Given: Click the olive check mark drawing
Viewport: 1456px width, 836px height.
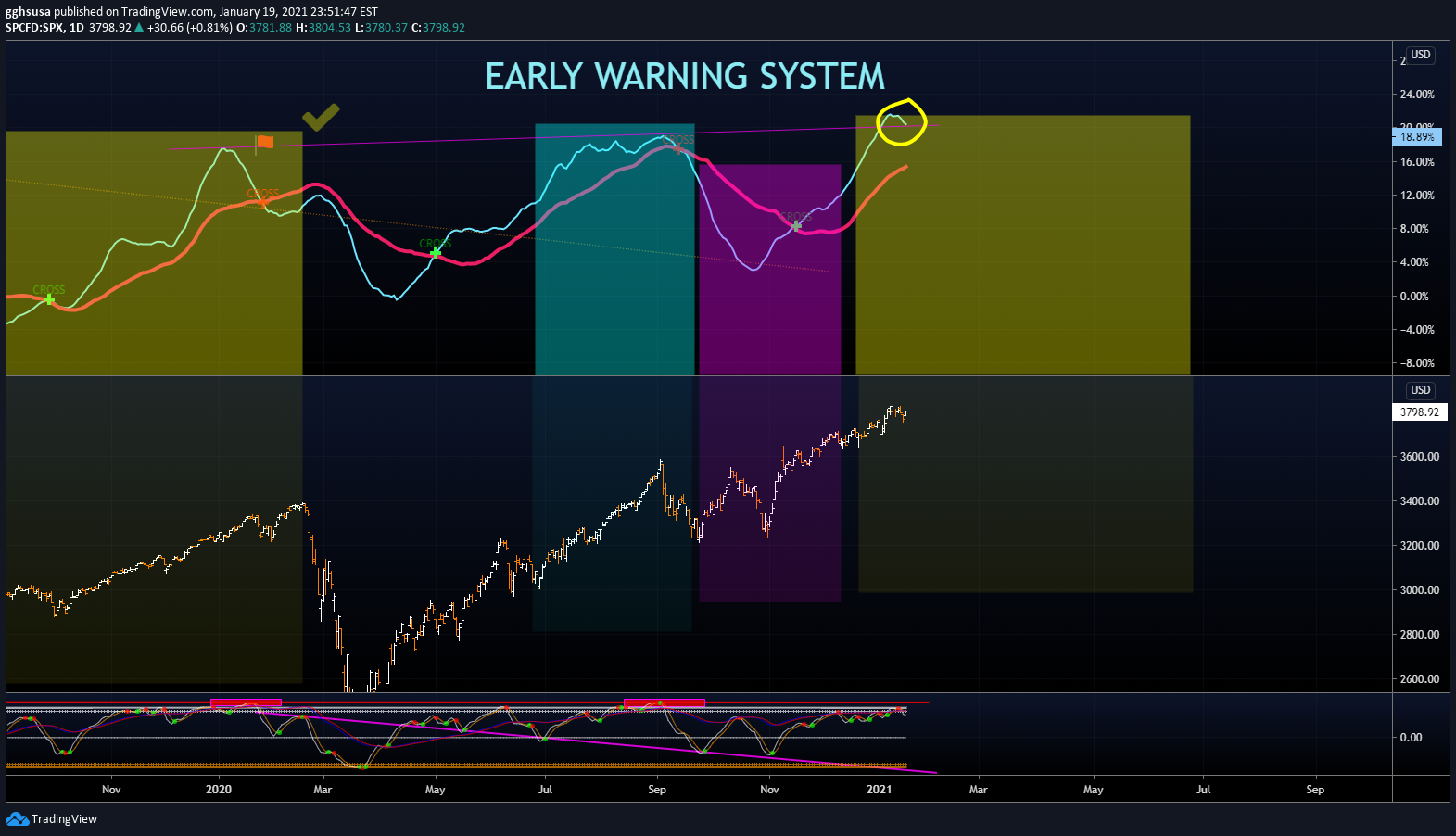Looking at the screenshot, I should 321,117.
